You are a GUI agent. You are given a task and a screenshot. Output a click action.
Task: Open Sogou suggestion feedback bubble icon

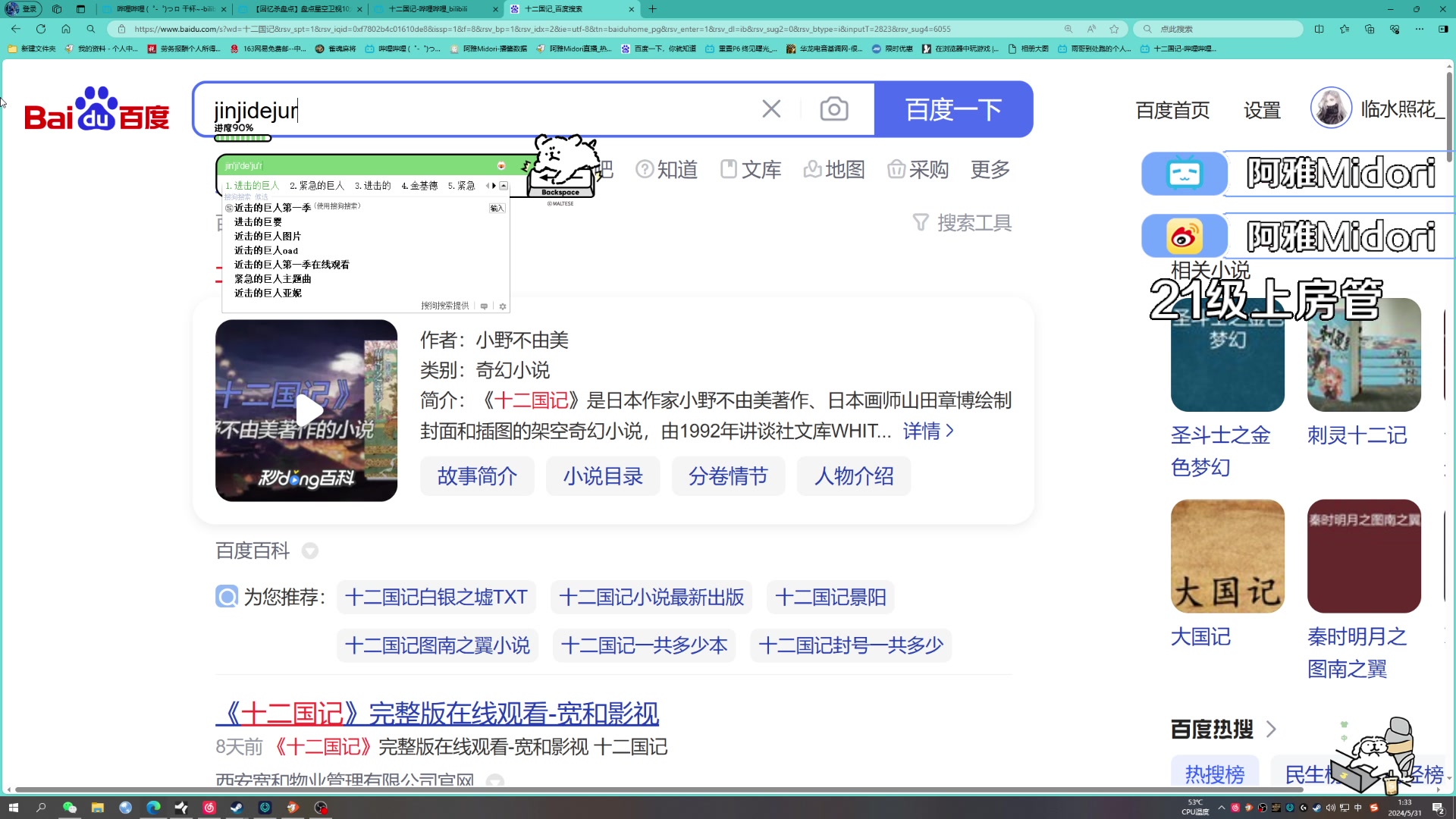(484, 306)
